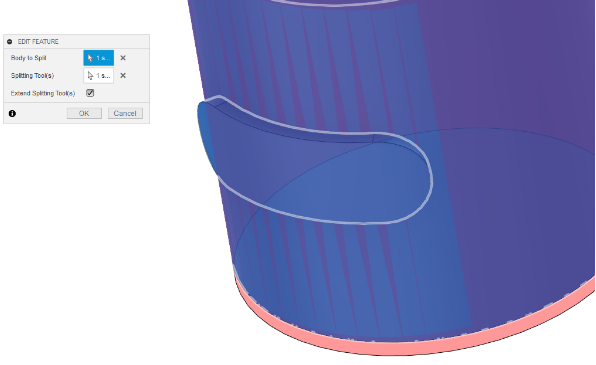596x365 pixels.
Task: Click the EDIT FEATURE title bar
Action: (x=76, y=41)
